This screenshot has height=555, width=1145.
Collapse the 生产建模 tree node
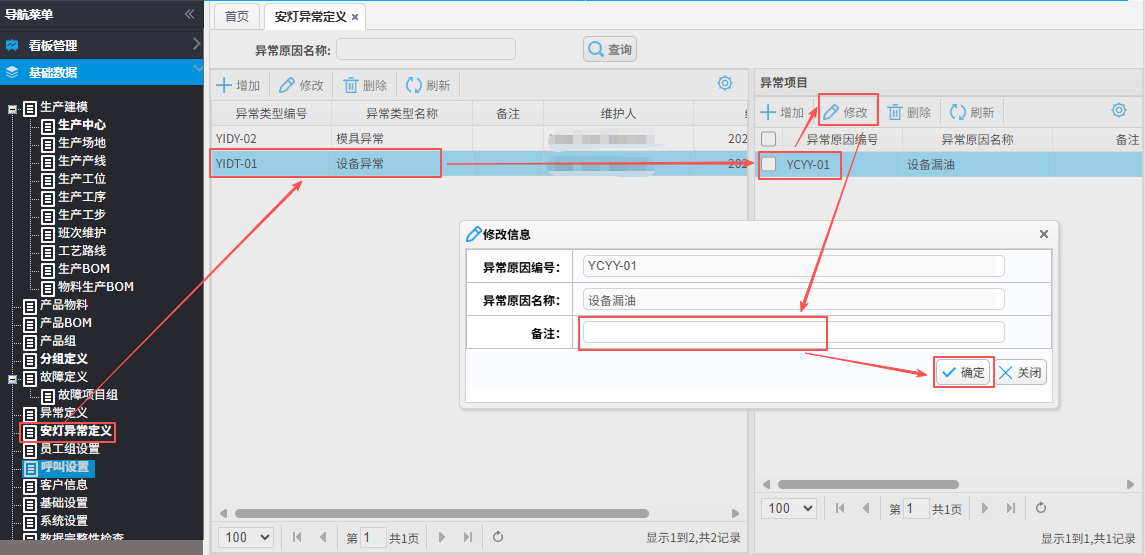[x=12, y=107]
